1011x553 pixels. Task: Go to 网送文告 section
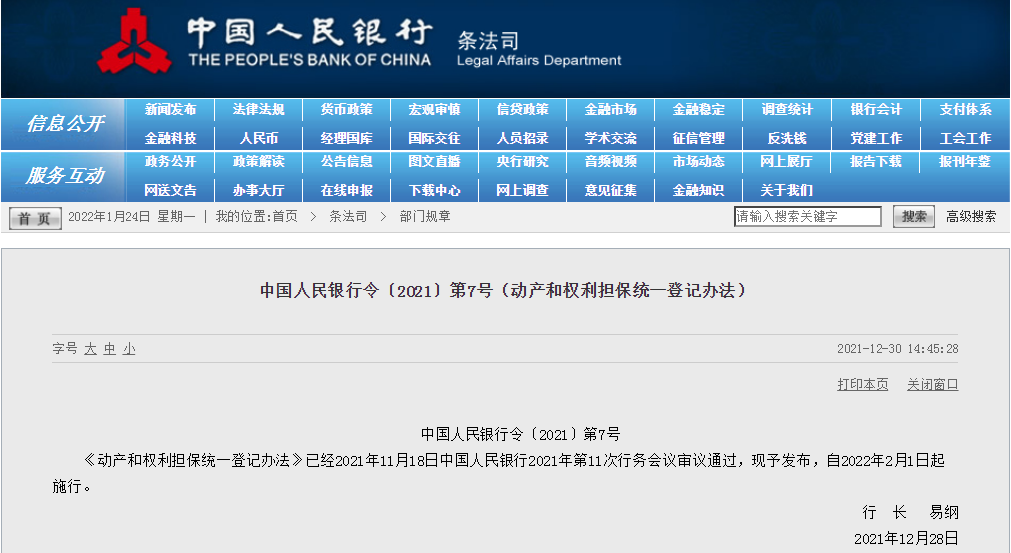pos(170,190)
